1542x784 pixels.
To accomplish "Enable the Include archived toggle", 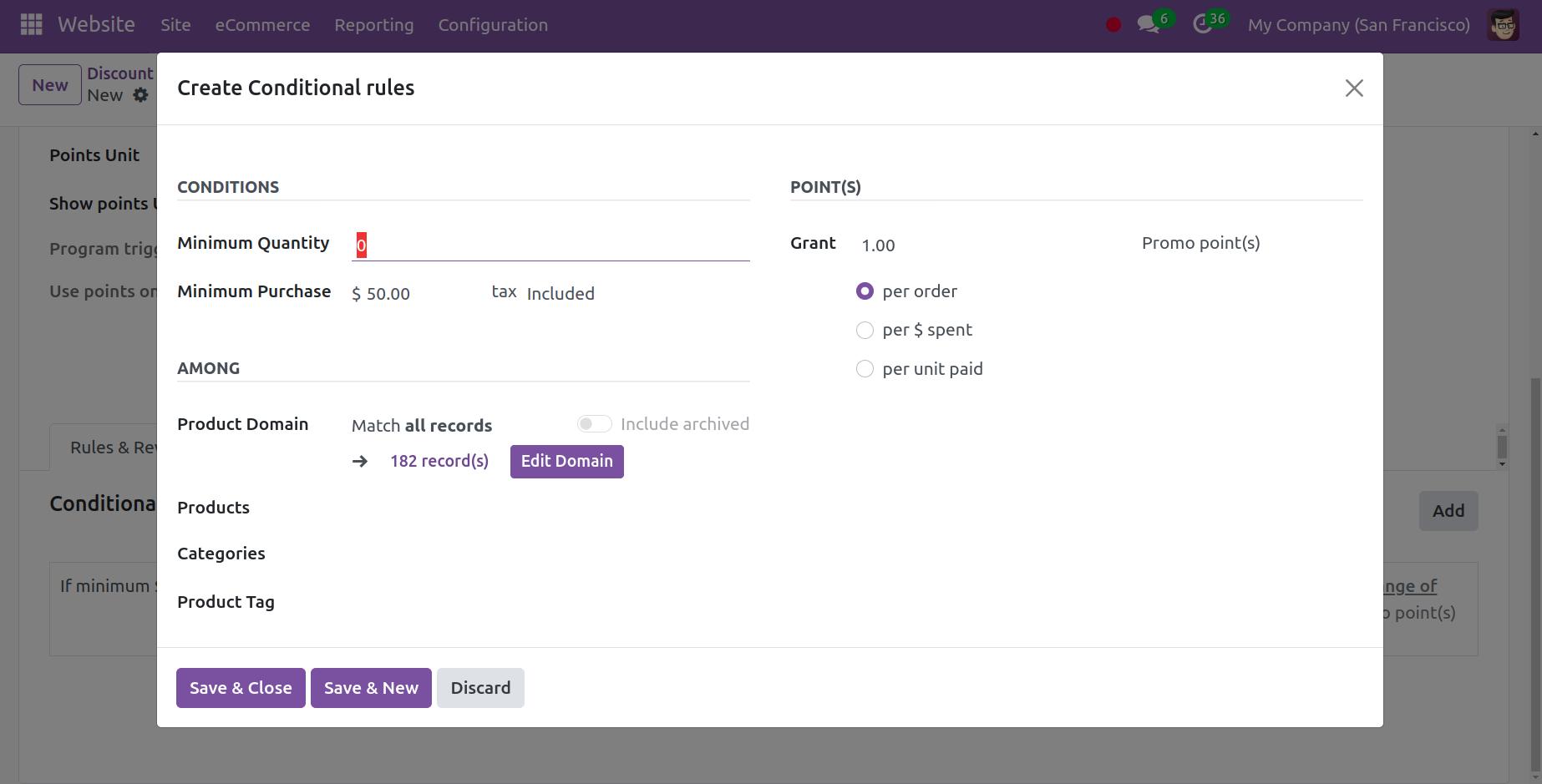I will (594, 423).
